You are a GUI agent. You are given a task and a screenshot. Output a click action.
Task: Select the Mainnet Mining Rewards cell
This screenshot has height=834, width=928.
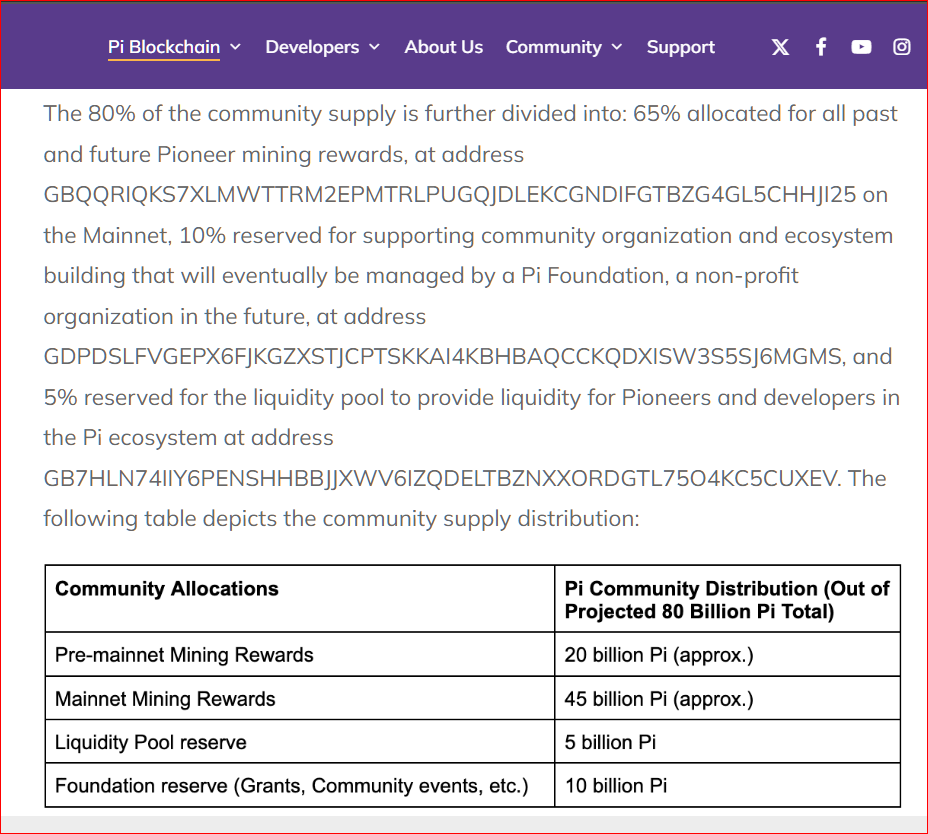[300, 698]
